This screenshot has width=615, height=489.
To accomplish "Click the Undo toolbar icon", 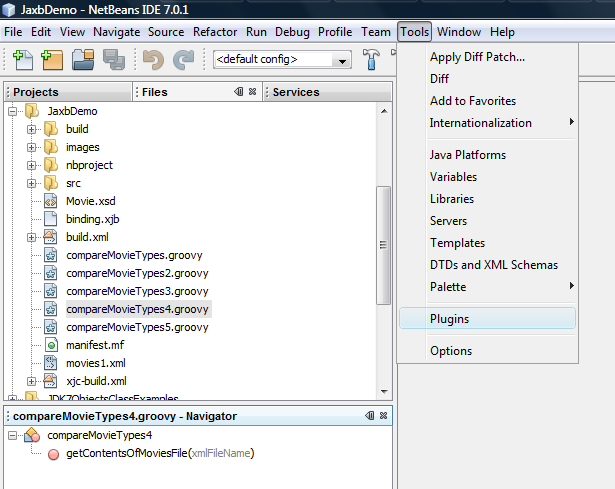I will [x=153, y=60].
